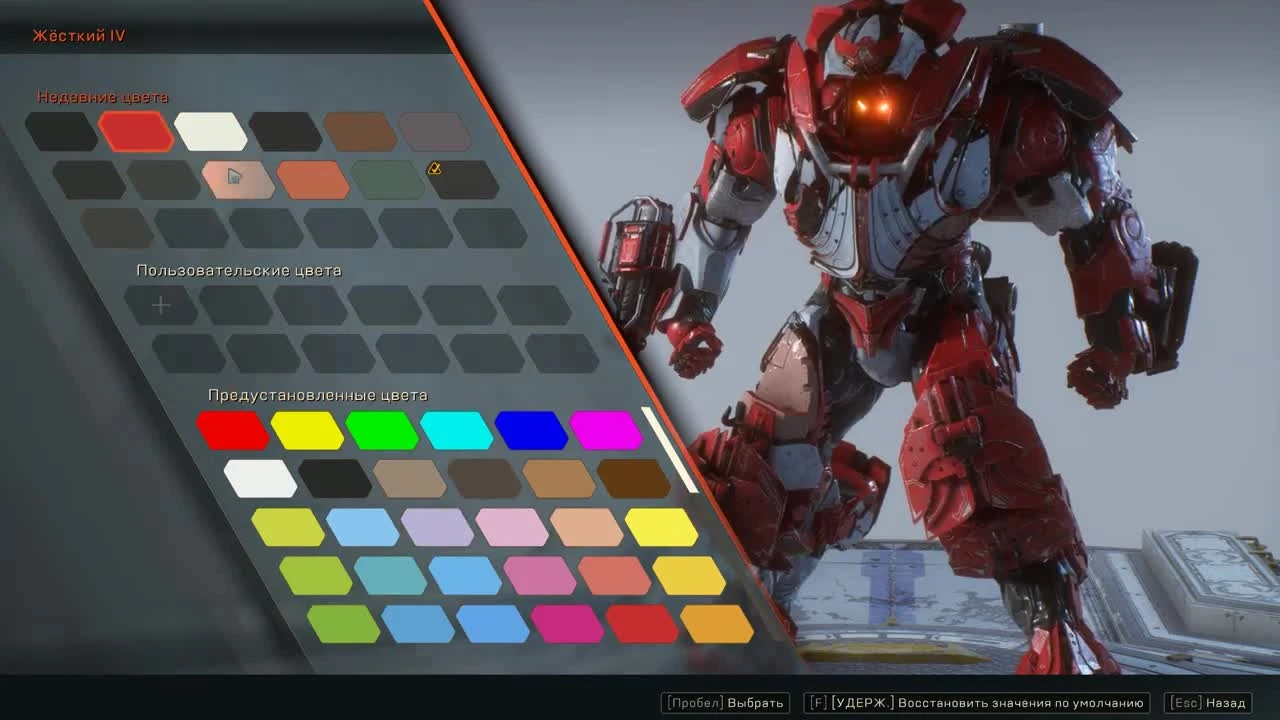Screen dimensions: 1280x720
Task: Pick the hot pink preset in the bottom preset row
Action: click(568, 624)
